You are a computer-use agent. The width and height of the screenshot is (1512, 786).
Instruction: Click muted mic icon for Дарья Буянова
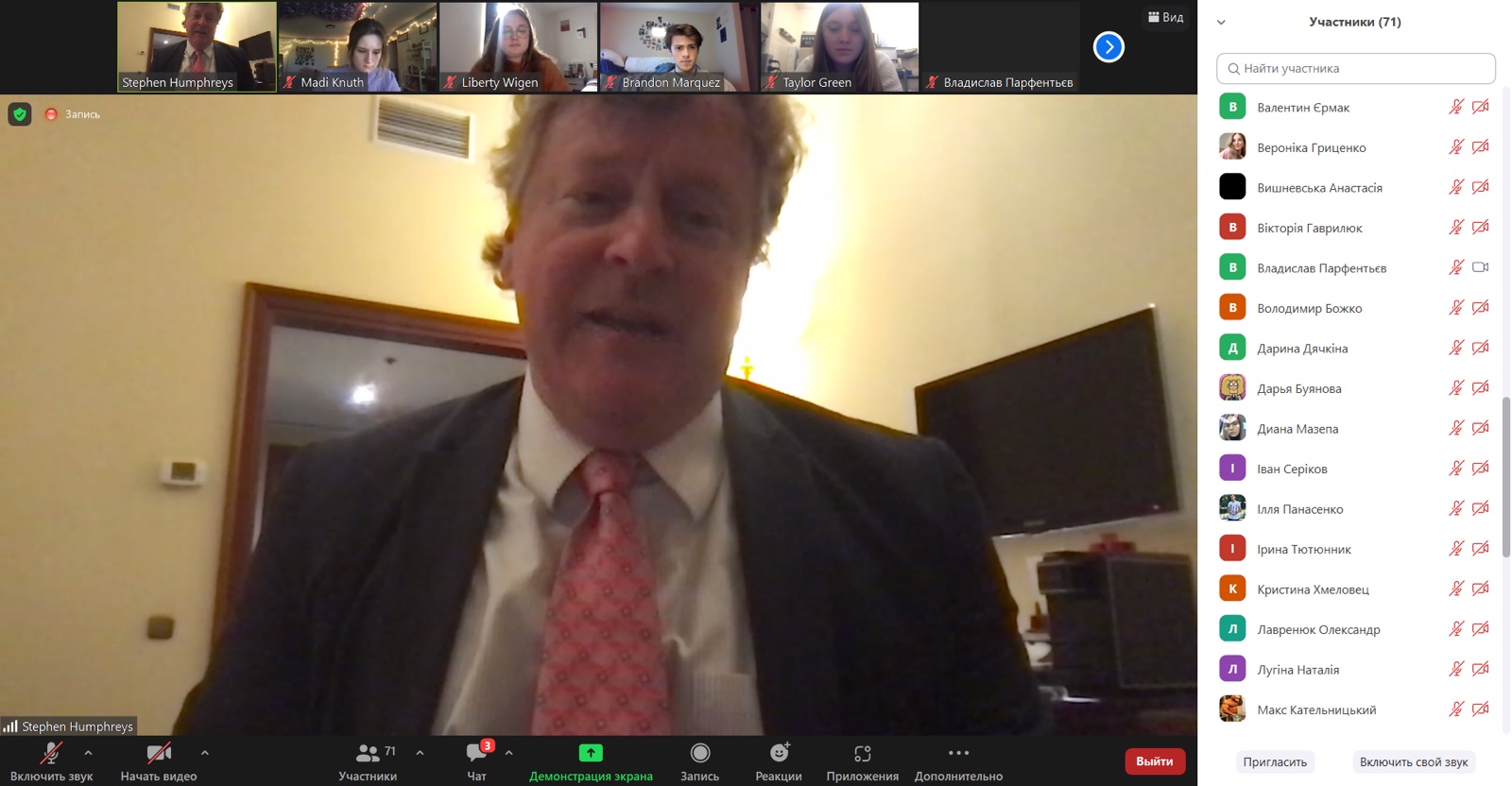pyautogui.click(x=1456, y=387)
